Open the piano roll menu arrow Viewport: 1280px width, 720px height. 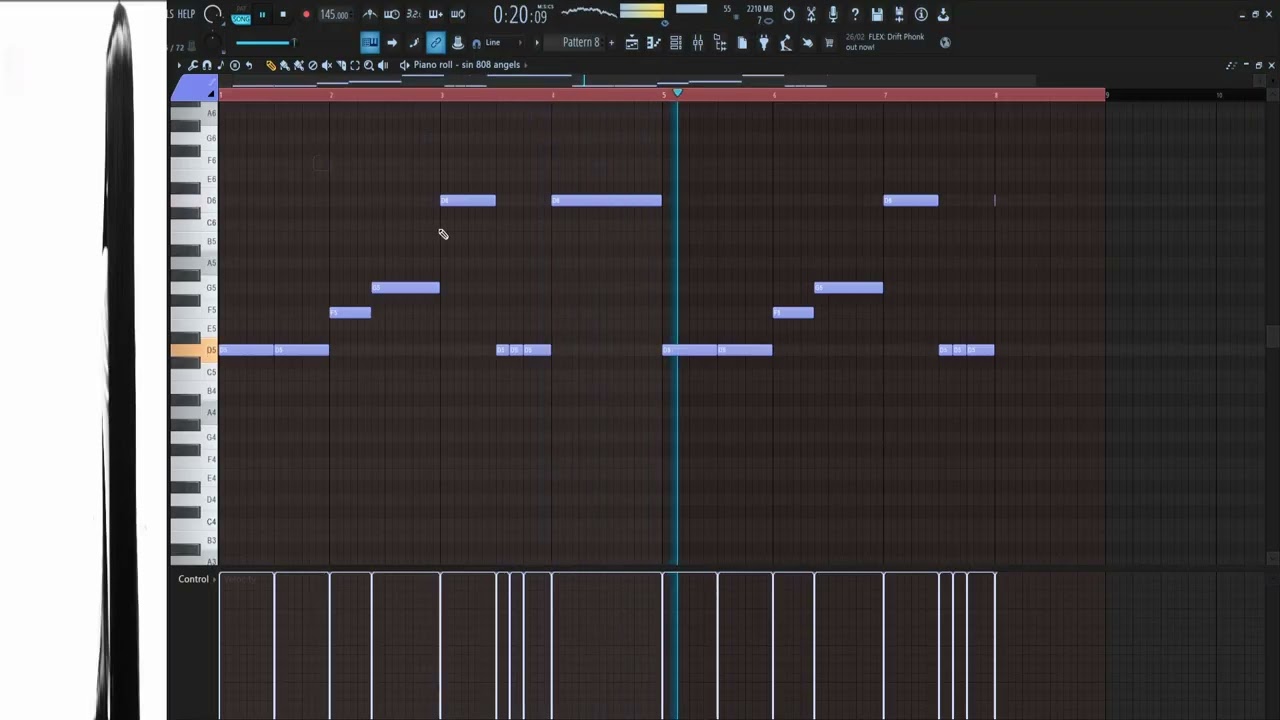click(179, 65)
